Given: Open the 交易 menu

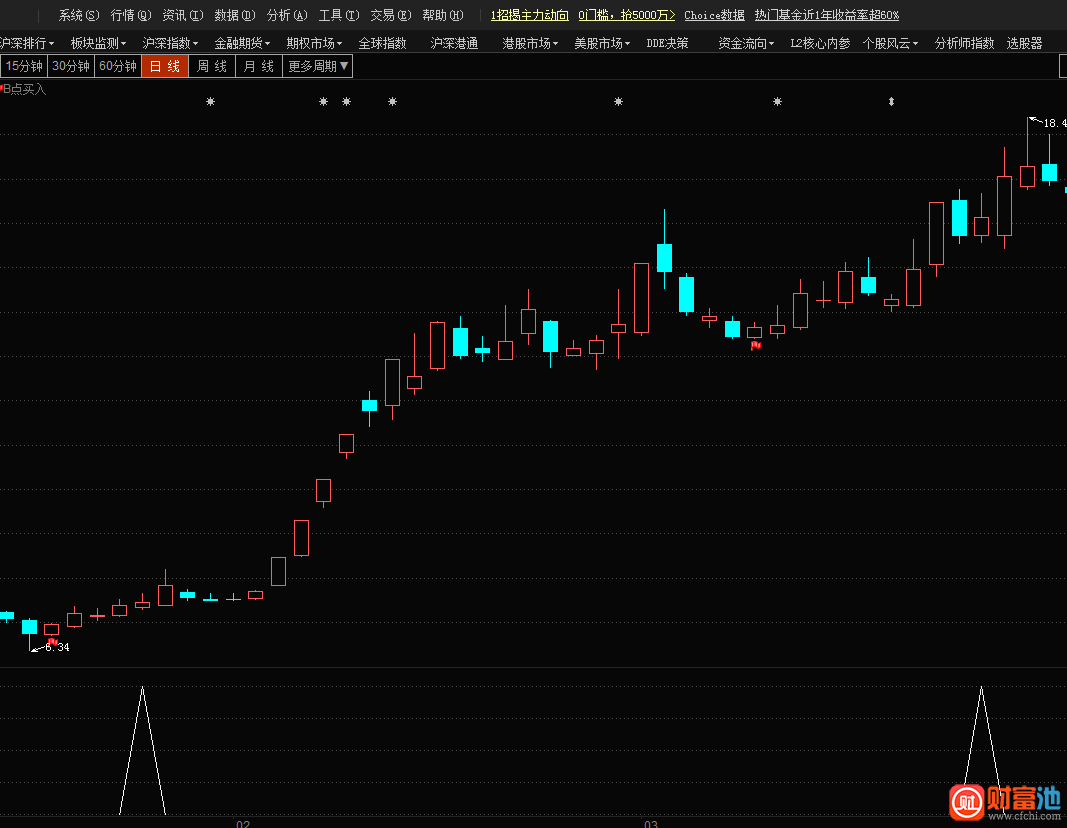Looking at the screenshot, I should [x=390, y=16].
